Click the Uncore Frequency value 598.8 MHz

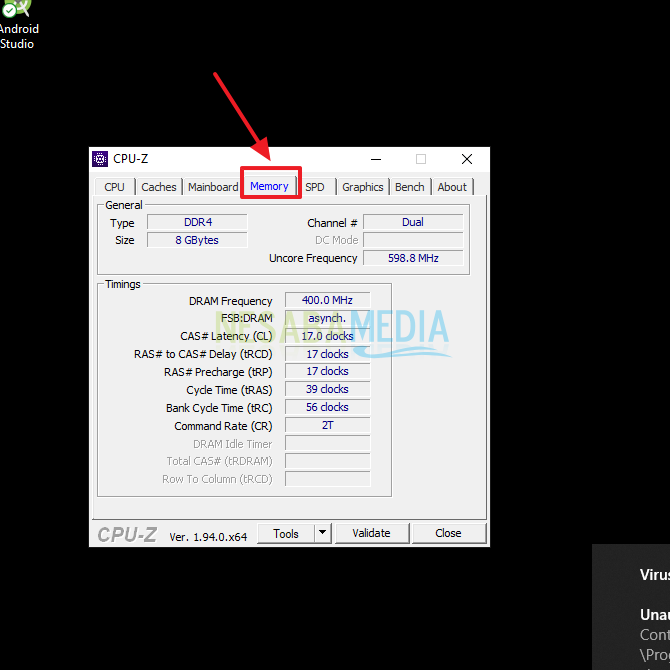tap(413, 258)
